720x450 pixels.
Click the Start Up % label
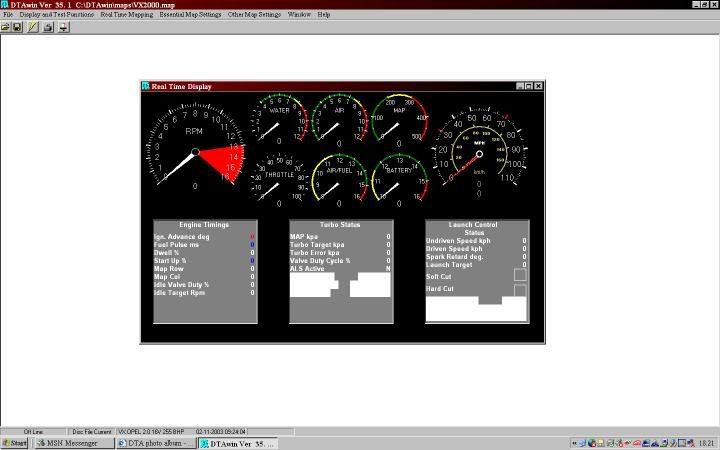170,261
